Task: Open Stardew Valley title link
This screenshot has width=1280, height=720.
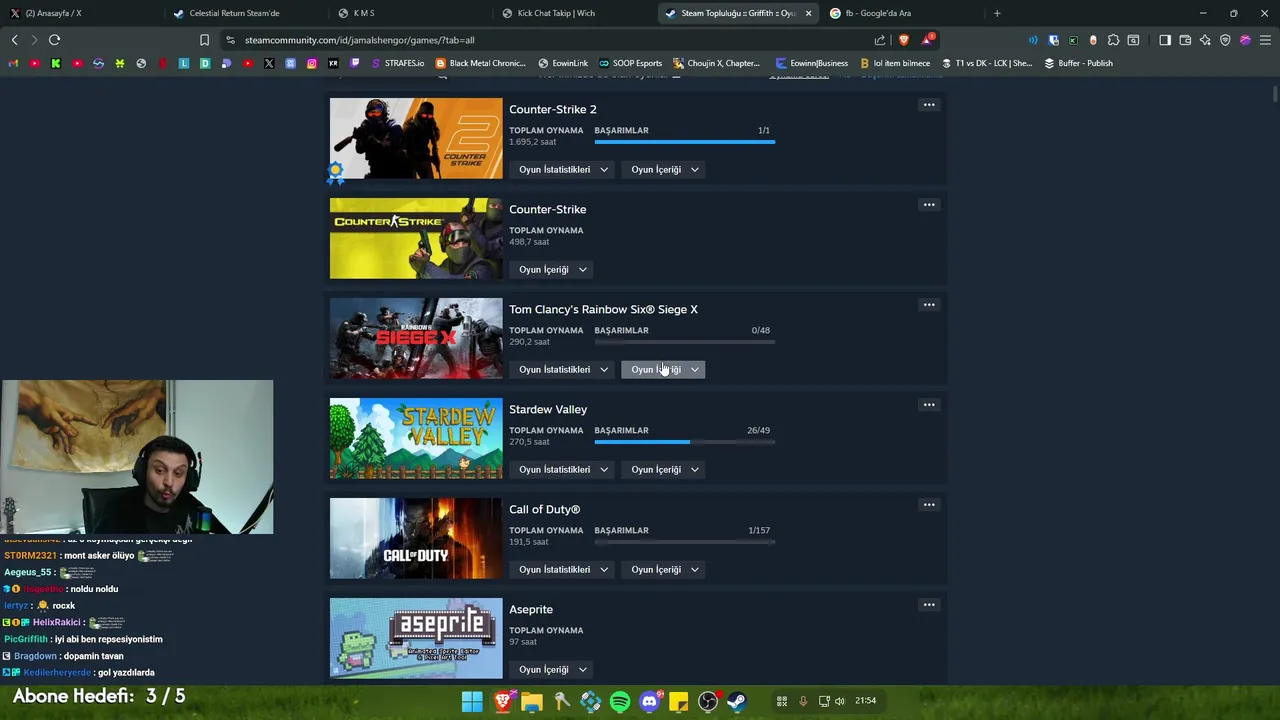Action: pyautogui.click(x=548, y=409)
